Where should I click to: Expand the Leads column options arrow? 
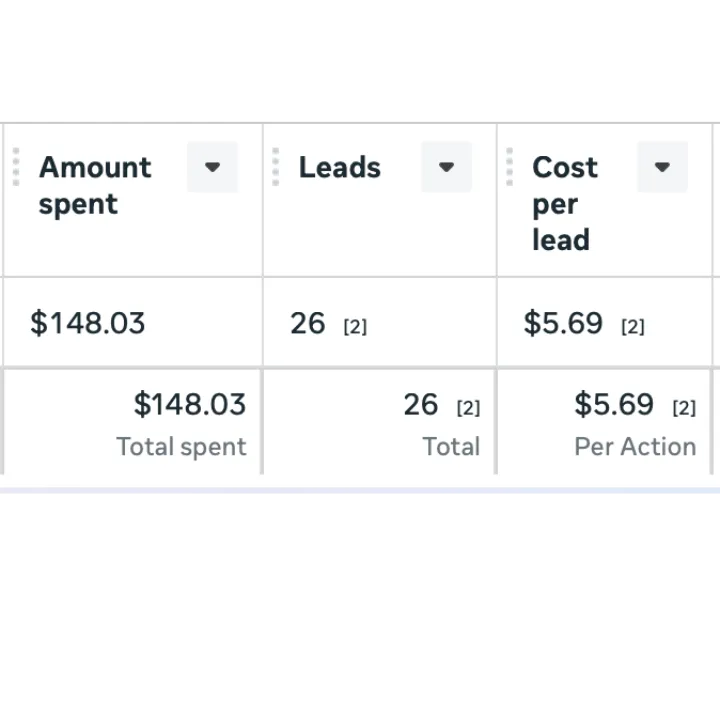[x=446, y=167]
